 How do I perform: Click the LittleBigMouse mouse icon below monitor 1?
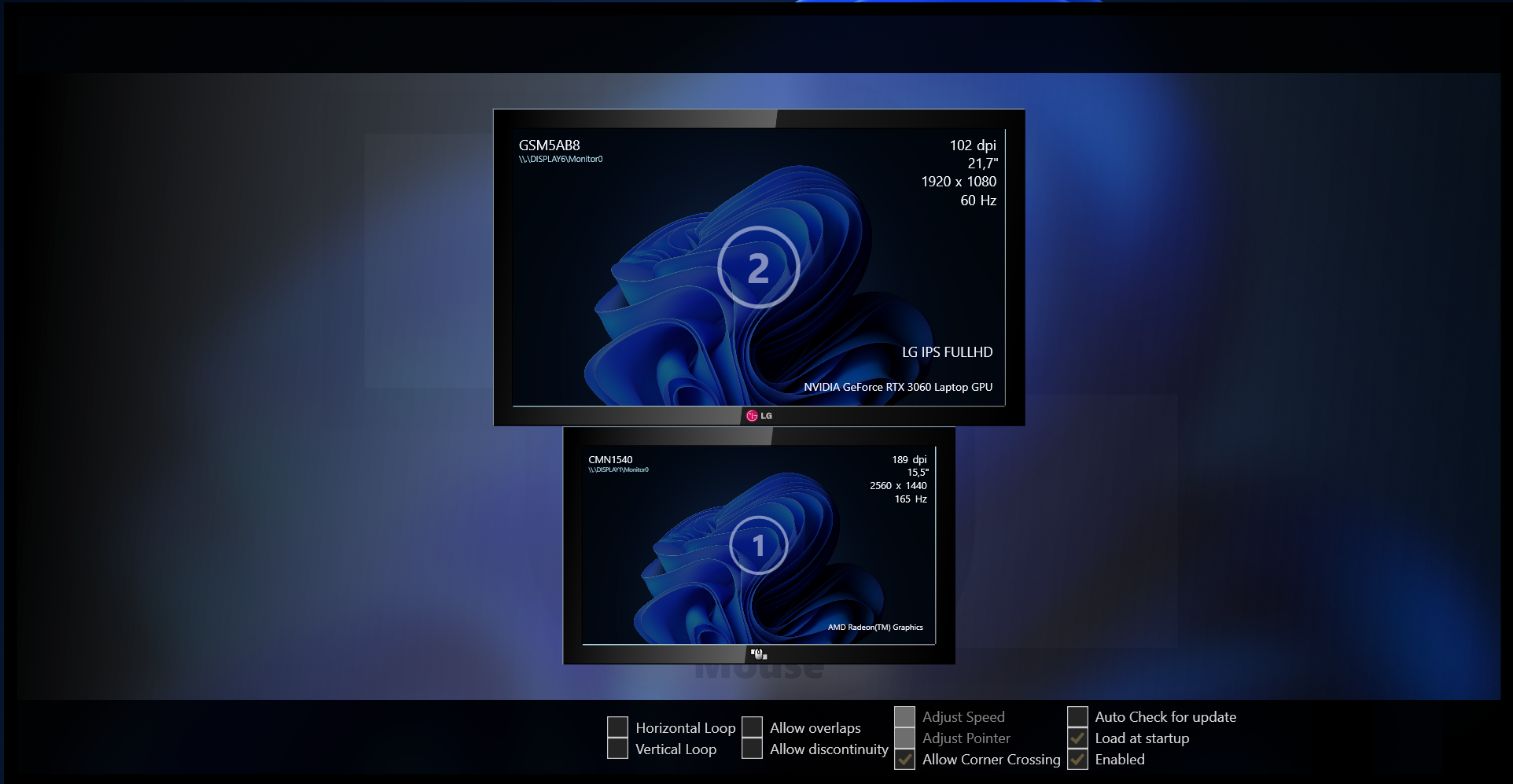[758, 653]
